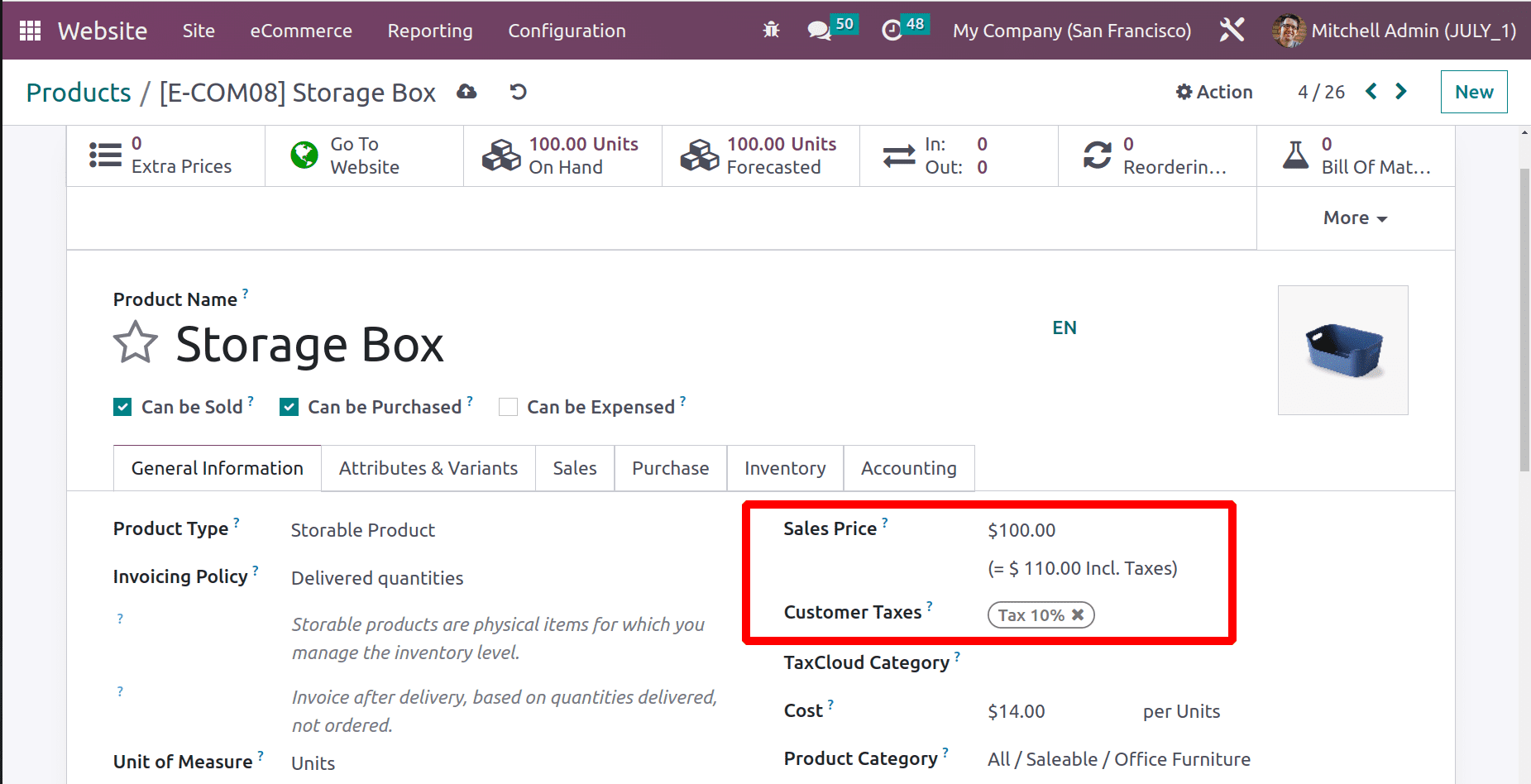Switch to Accounting tab
This screenshot has width=1531, height=784.
point(909,468)
